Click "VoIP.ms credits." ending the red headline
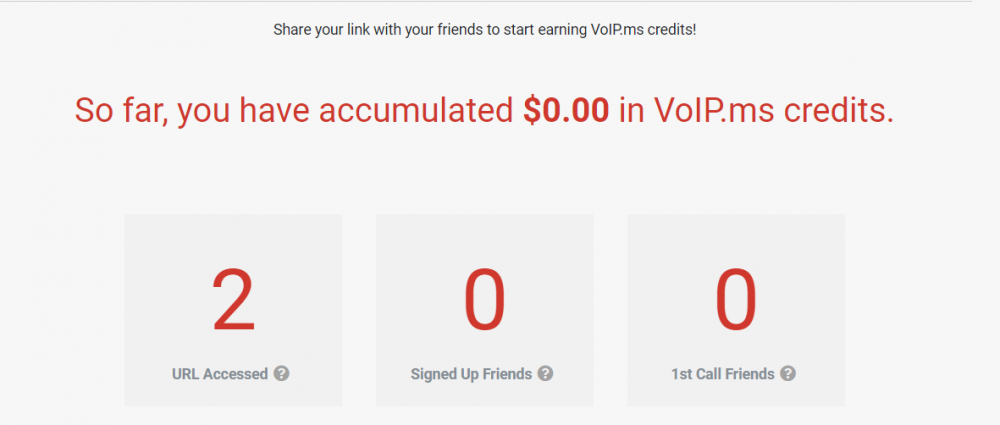 tap(774, 112)
